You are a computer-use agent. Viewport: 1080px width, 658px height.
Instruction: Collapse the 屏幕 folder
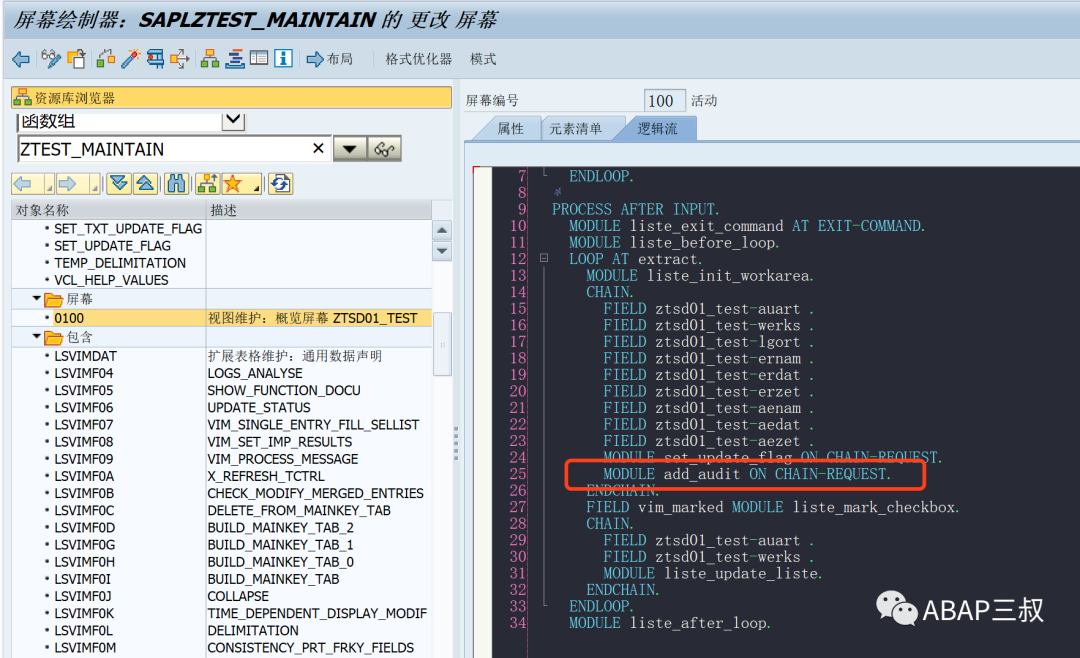point(37,298)
